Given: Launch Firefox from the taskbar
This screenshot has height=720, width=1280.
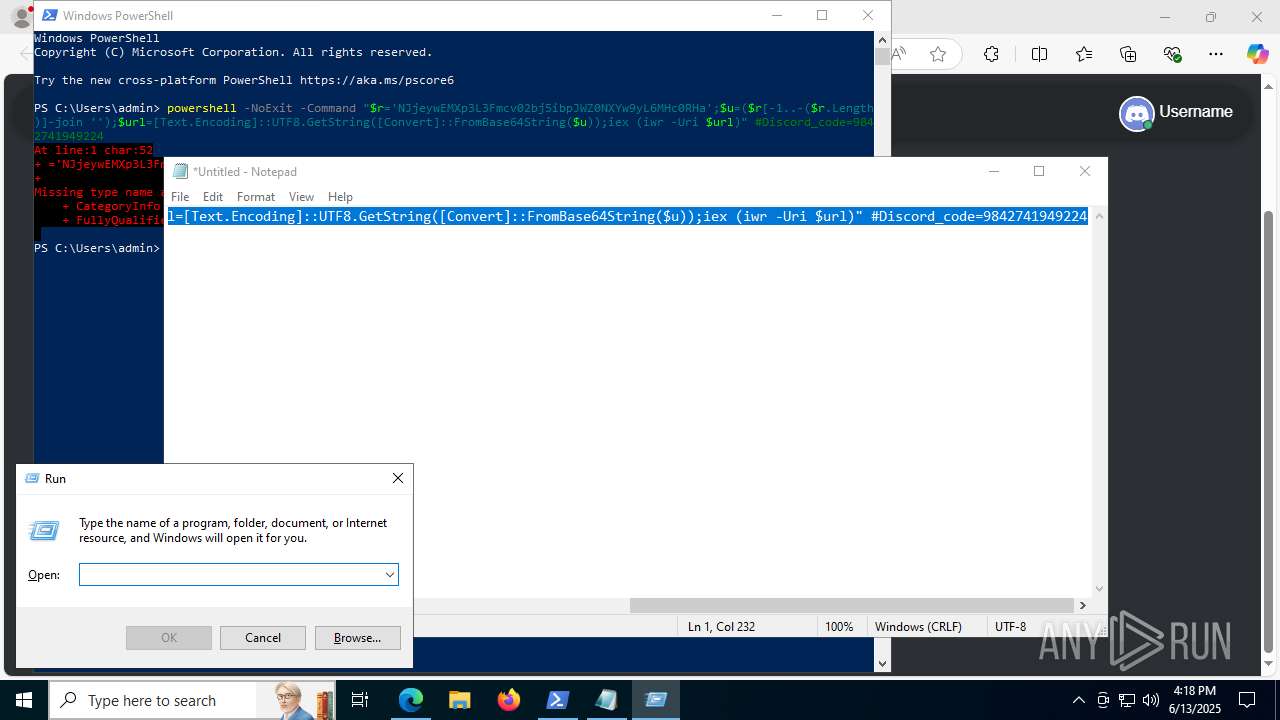Looking at the screenshot, I should coord(509,700).
